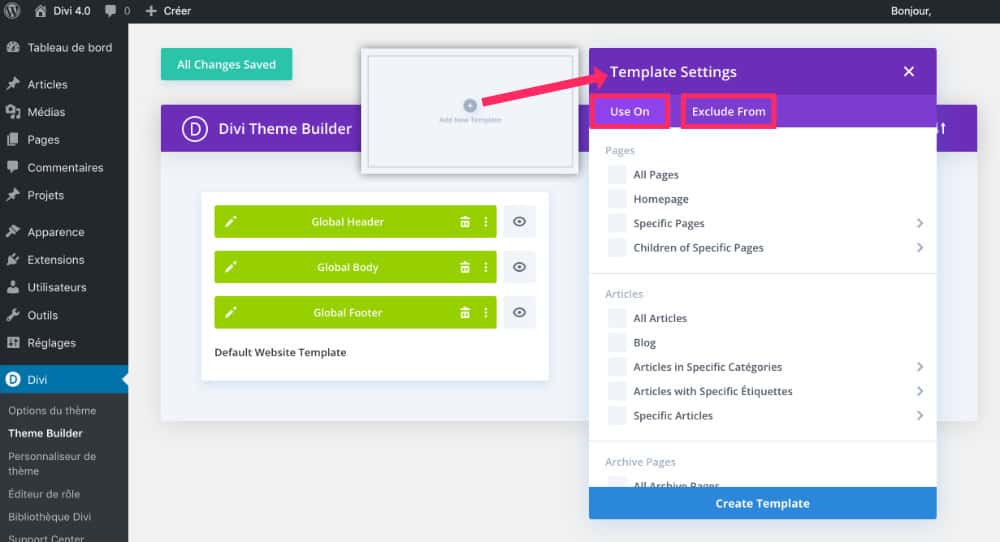
Task: Click the Default Website Template label
Action: (x=280, y=352)
